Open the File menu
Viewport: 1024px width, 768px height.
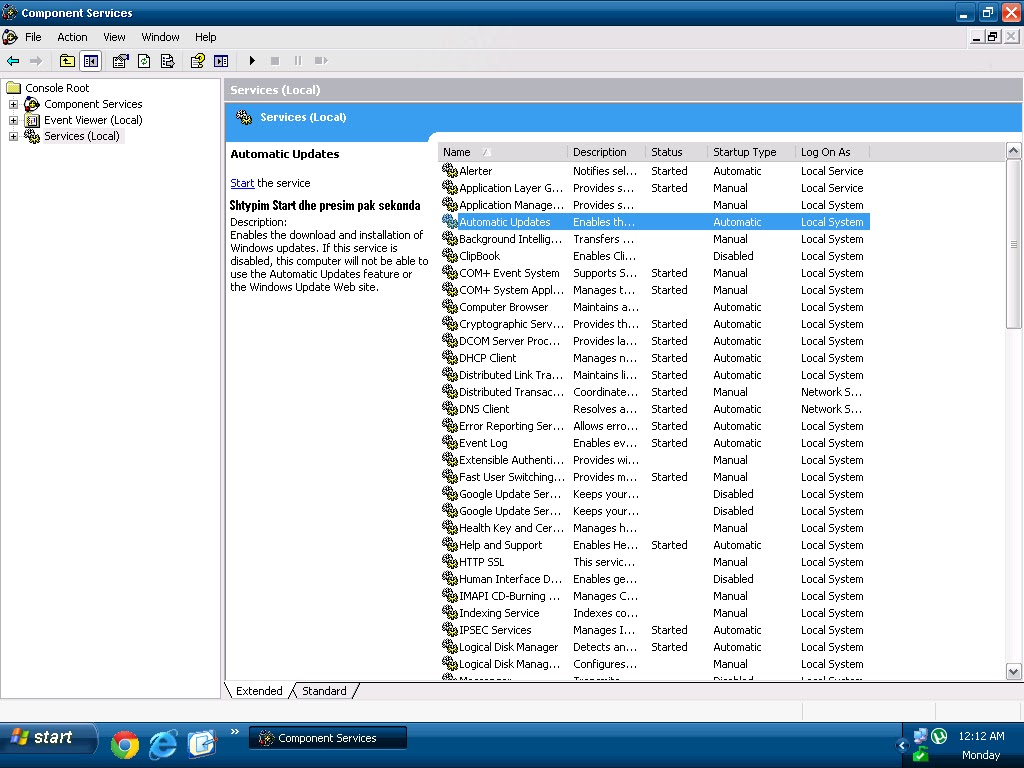33,37
